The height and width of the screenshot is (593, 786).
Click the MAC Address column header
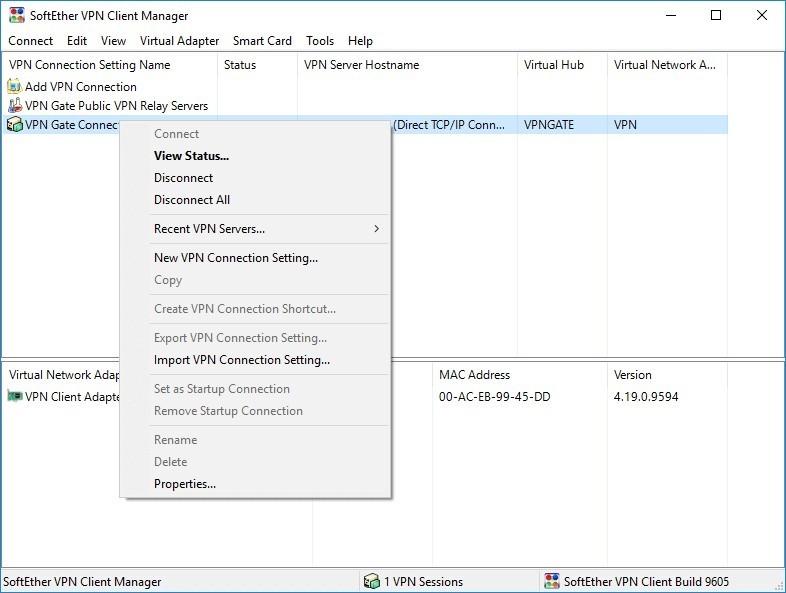[520, 375]
